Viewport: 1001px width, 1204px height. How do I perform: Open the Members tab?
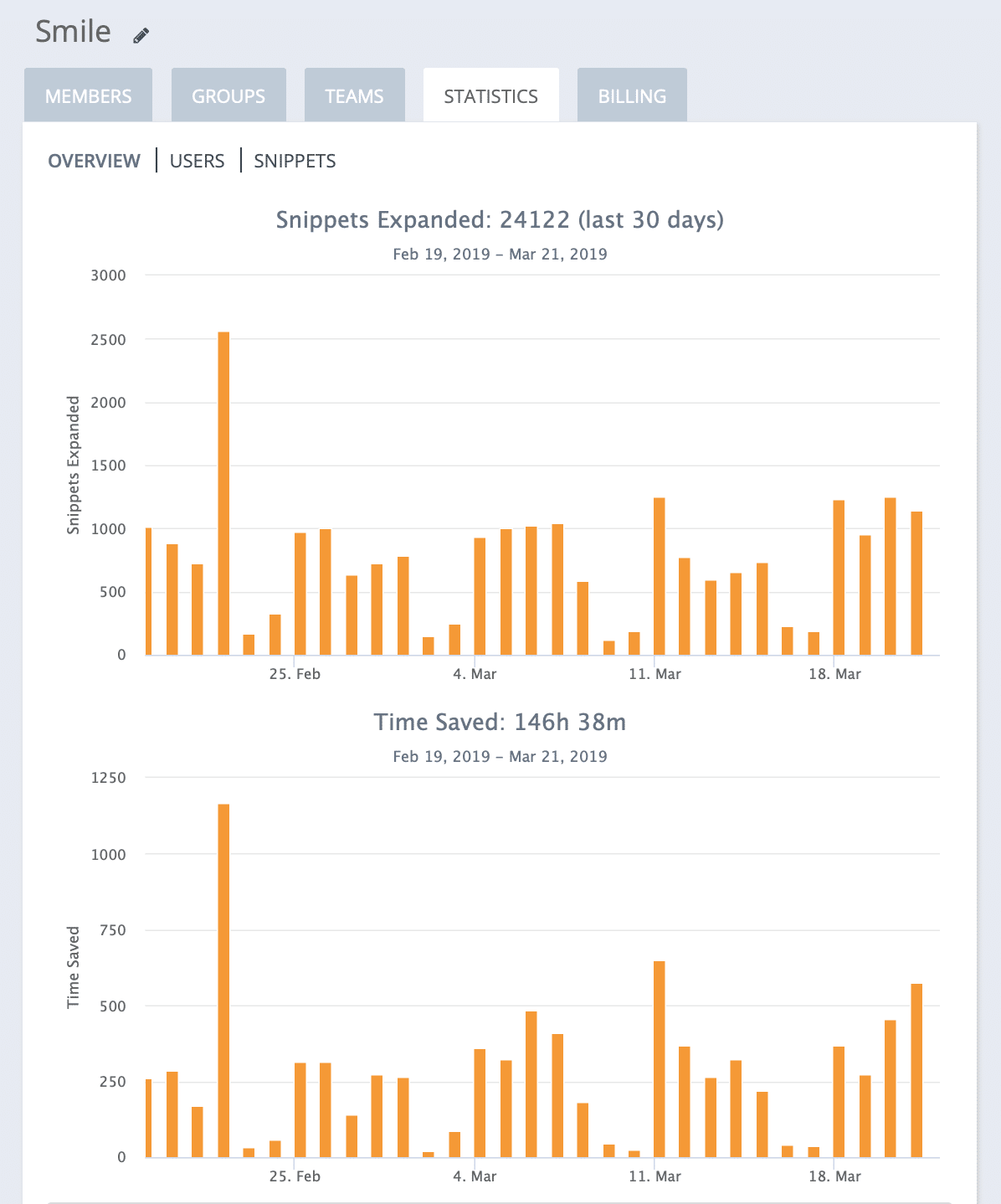click(x=89, y=95)
